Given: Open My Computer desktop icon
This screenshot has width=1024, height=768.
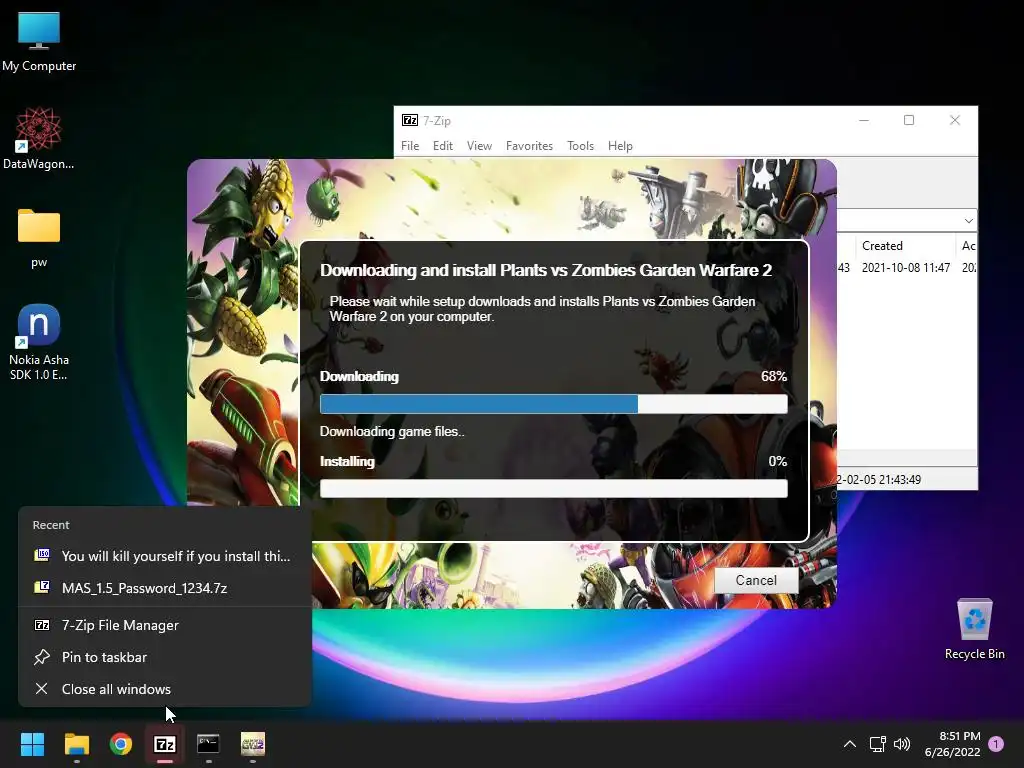Looking at the screenshot, I should tap(39, 40).
